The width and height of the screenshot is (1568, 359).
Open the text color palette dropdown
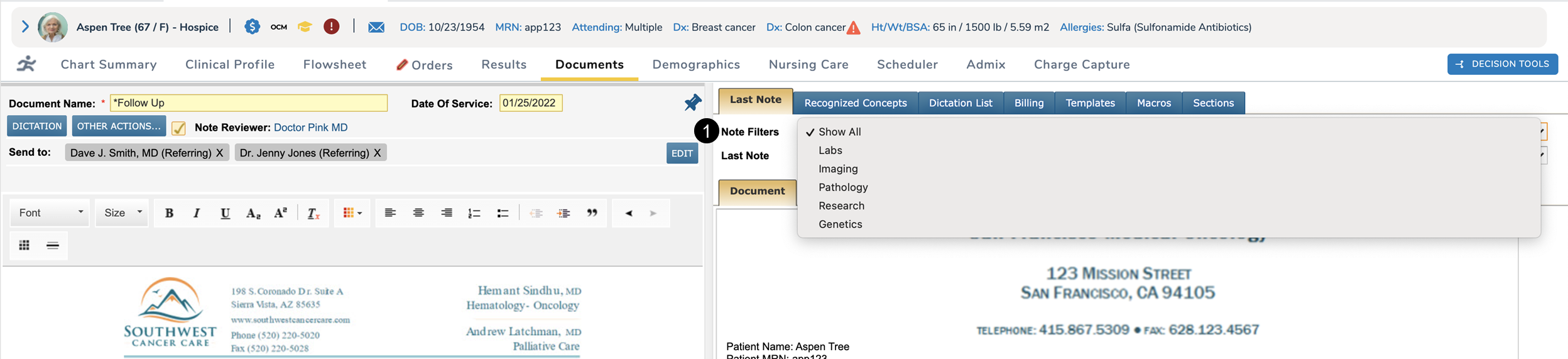pos(352,213)
